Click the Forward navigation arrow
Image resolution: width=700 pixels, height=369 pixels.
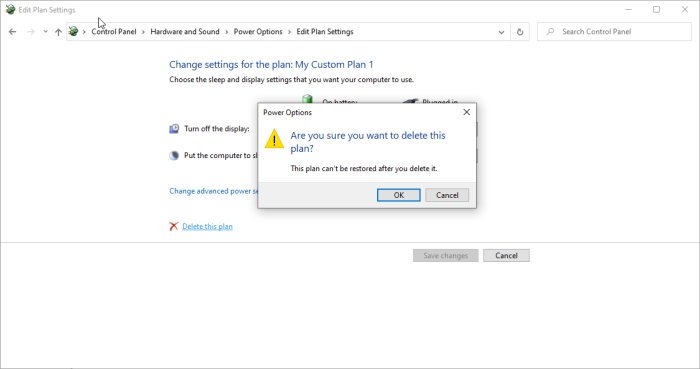click(30, 32)
